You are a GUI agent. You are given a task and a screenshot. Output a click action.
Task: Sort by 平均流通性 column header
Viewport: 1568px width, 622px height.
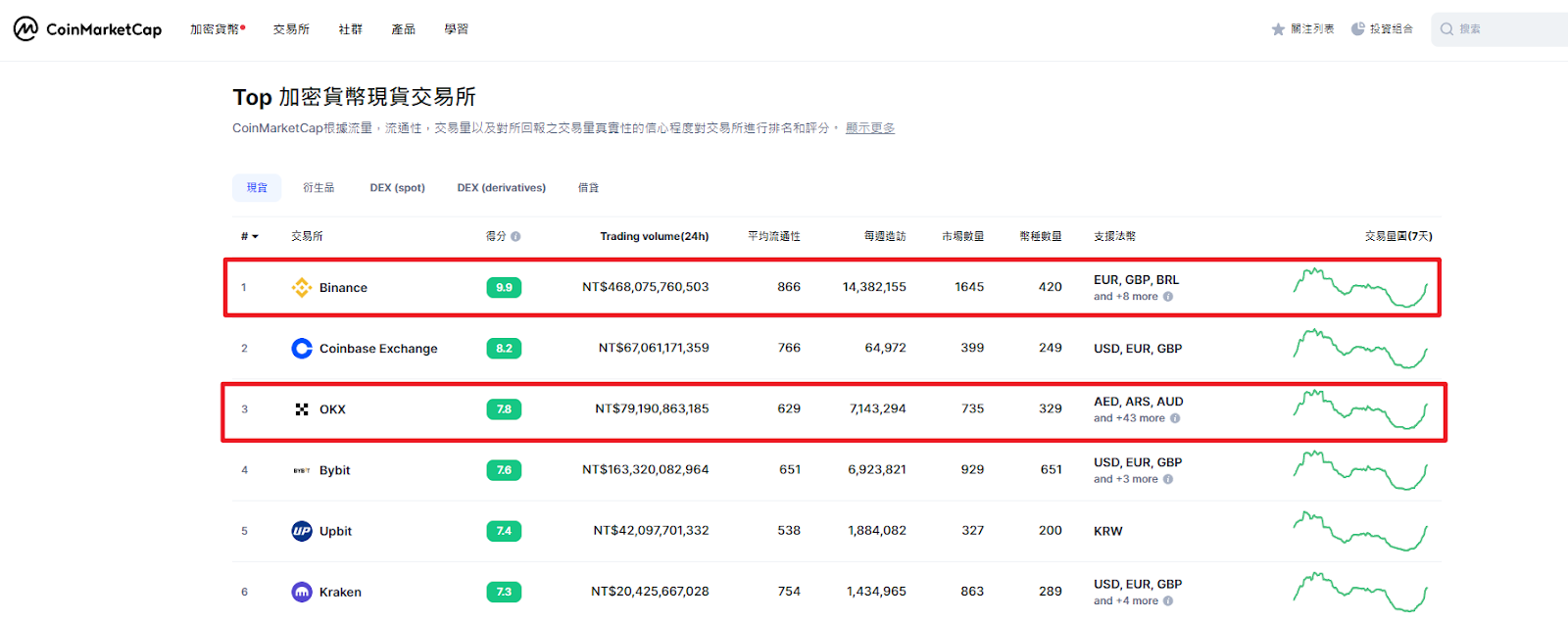[774, 236]
